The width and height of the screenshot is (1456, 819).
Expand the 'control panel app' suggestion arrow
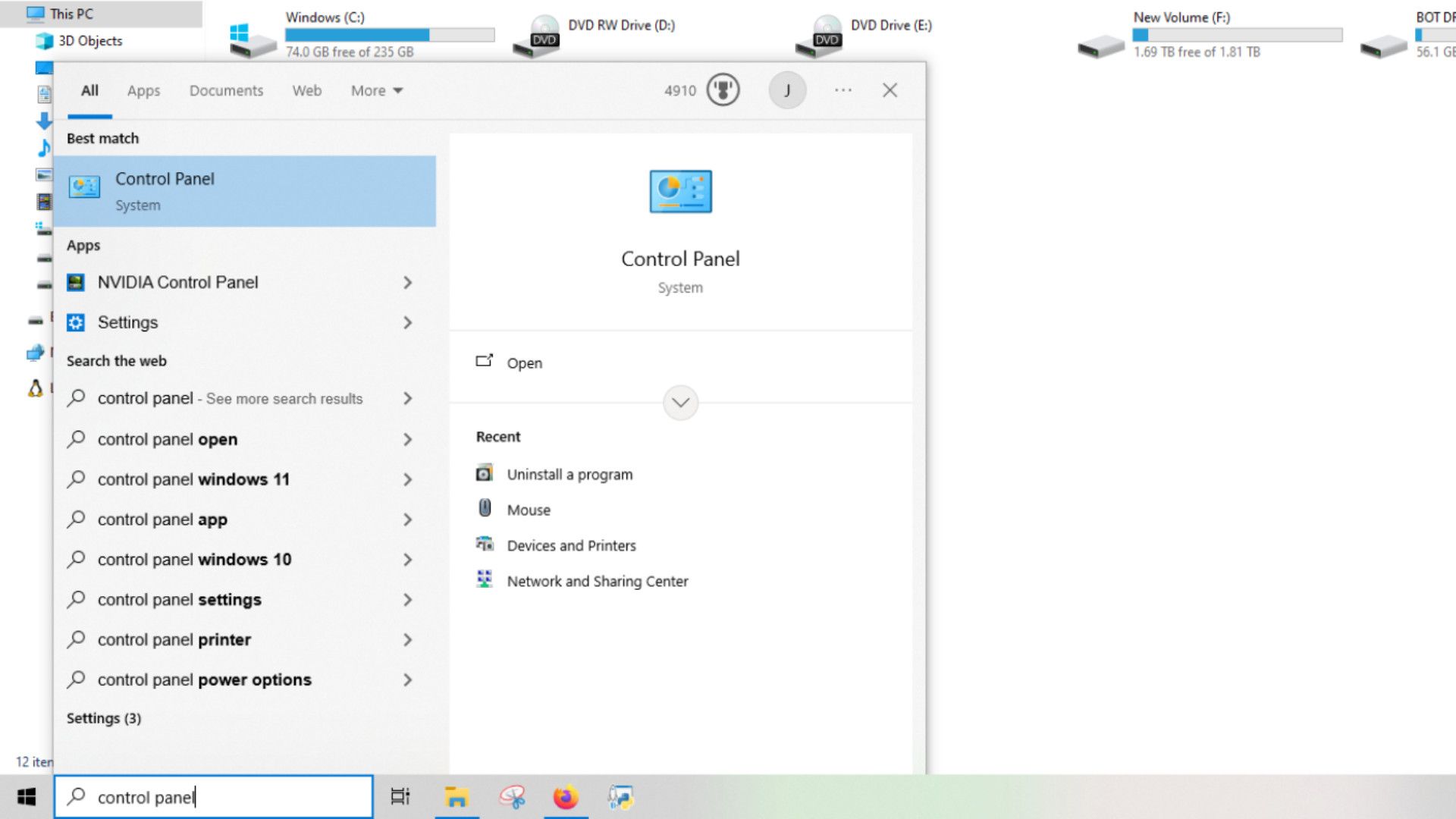click(408, 520)
